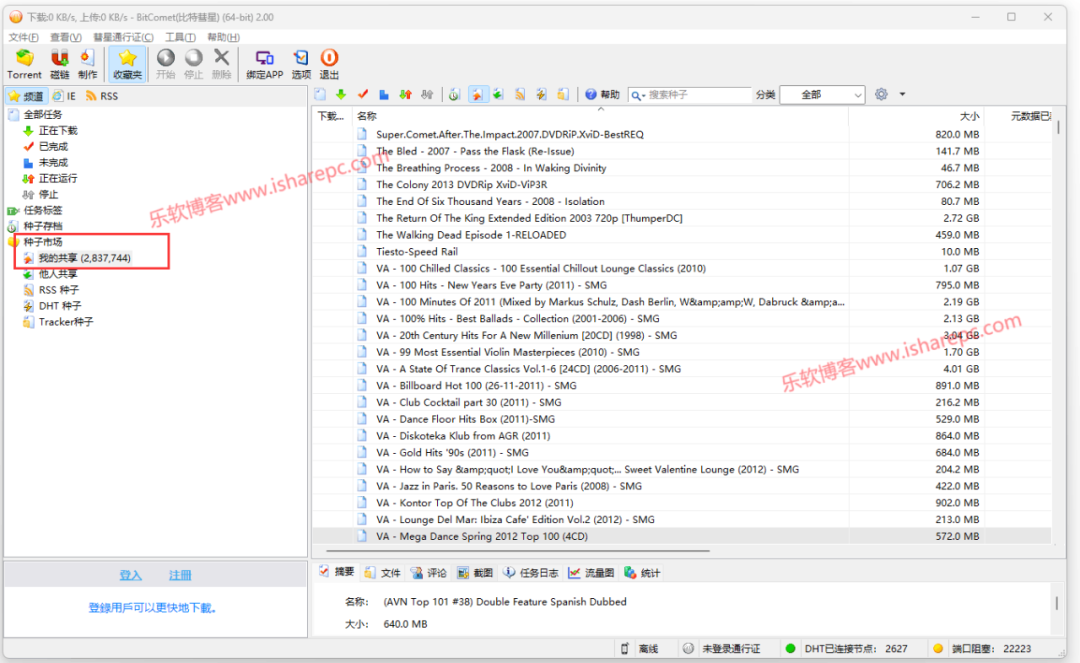This screenshot has width=1080, height=663.
Task: Open the 任务日志 details tab
Action: [532, 573]
